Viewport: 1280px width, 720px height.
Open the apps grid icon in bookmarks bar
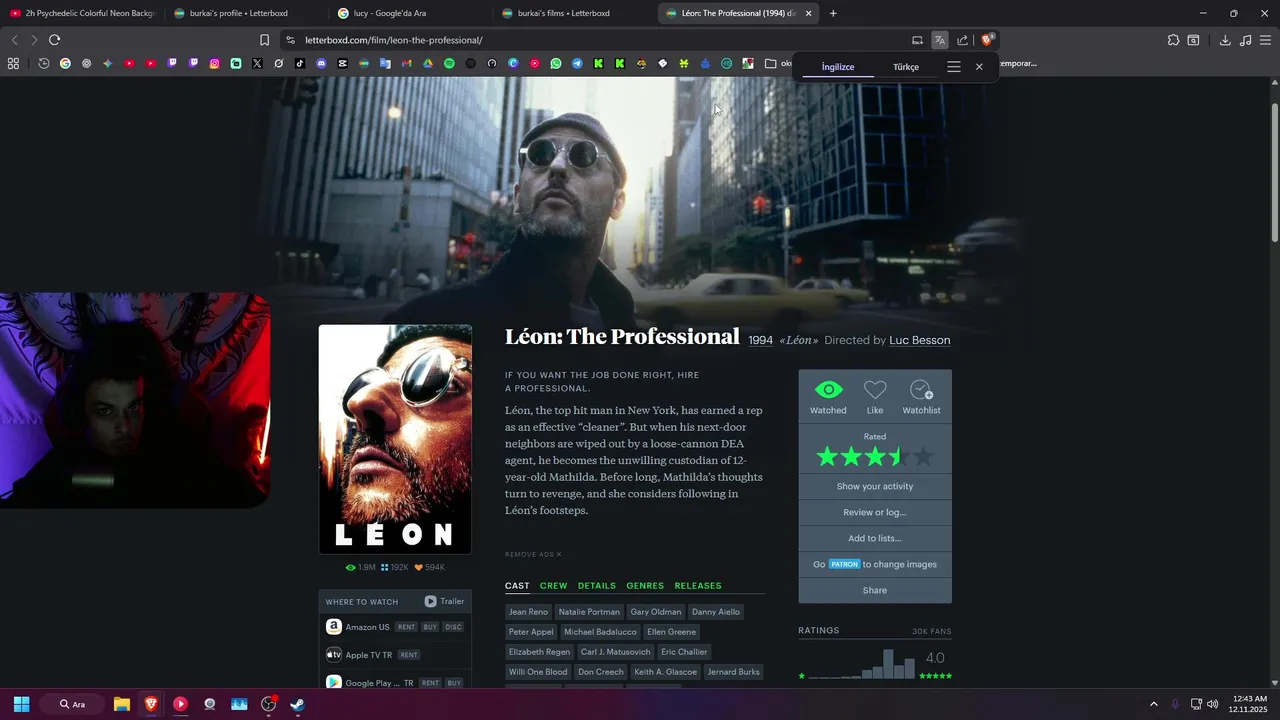[13, 63]
